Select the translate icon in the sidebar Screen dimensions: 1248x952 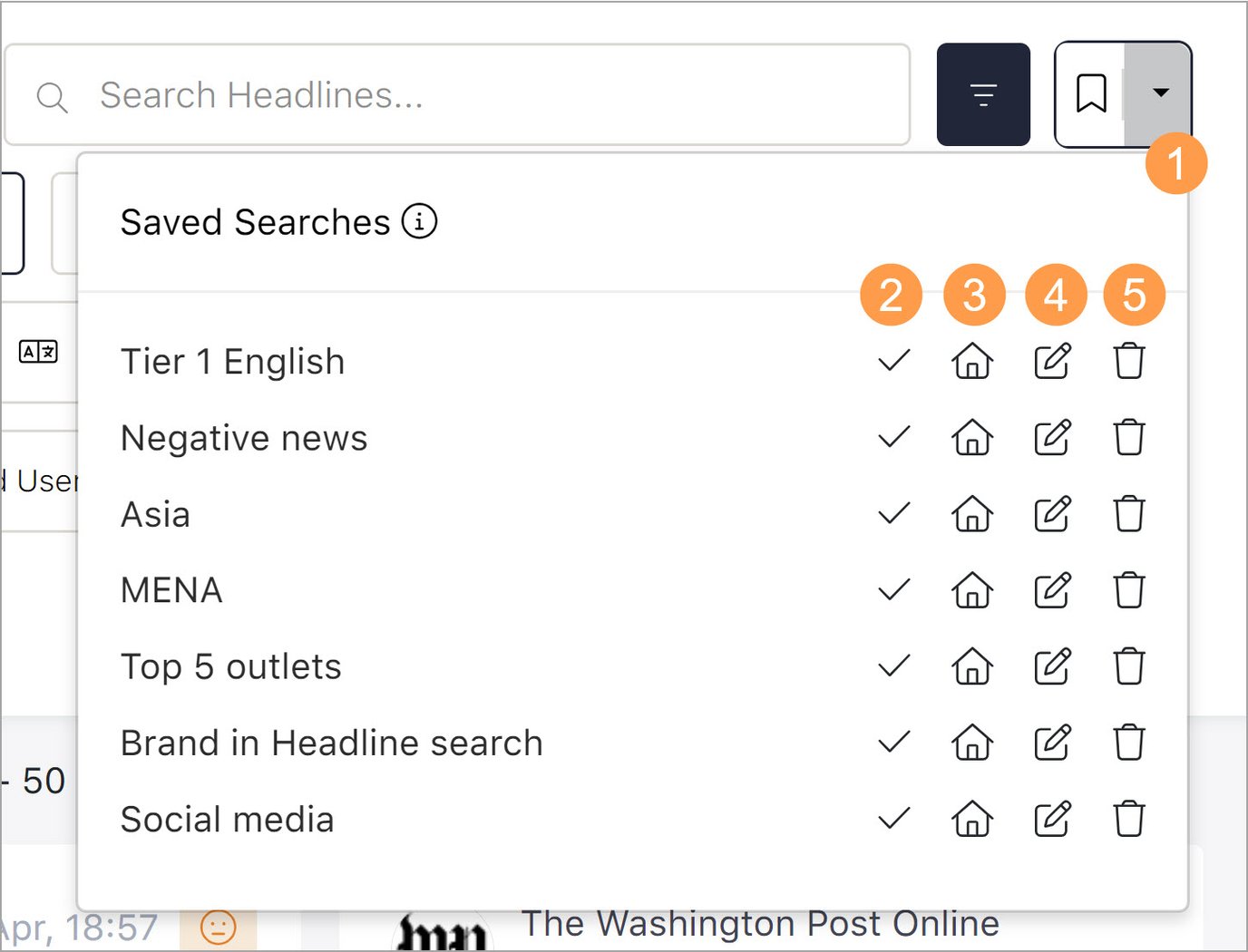click(38, 353)
